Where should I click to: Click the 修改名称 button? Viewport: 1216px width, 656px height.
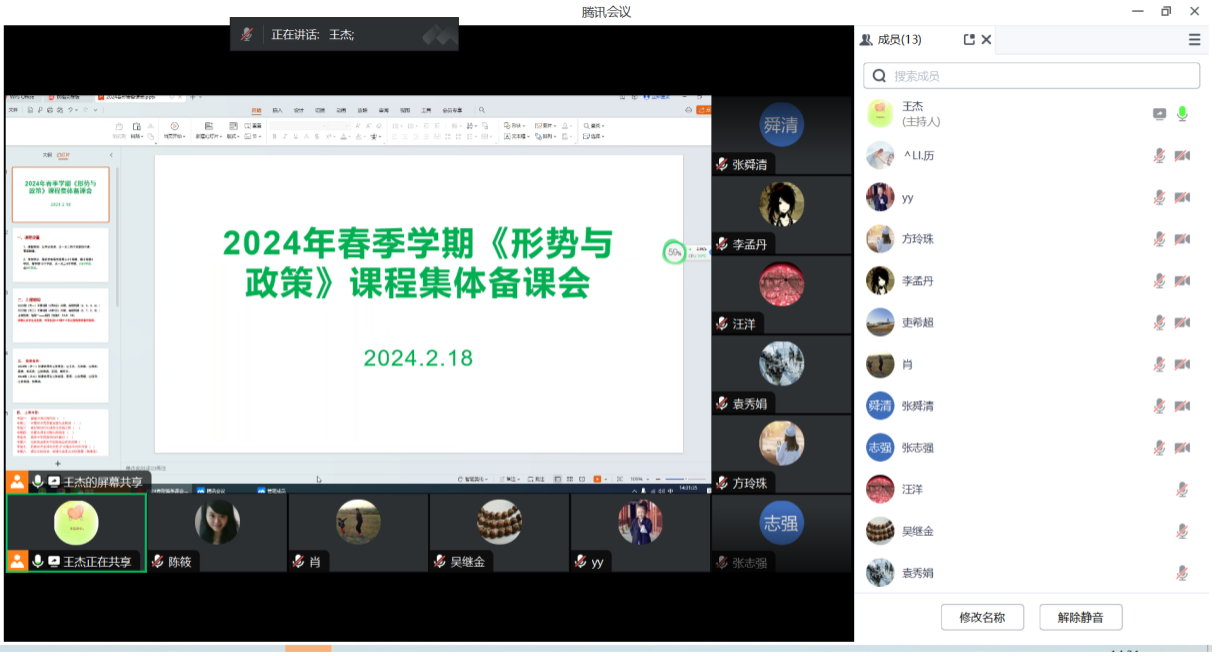pos(981,617)
